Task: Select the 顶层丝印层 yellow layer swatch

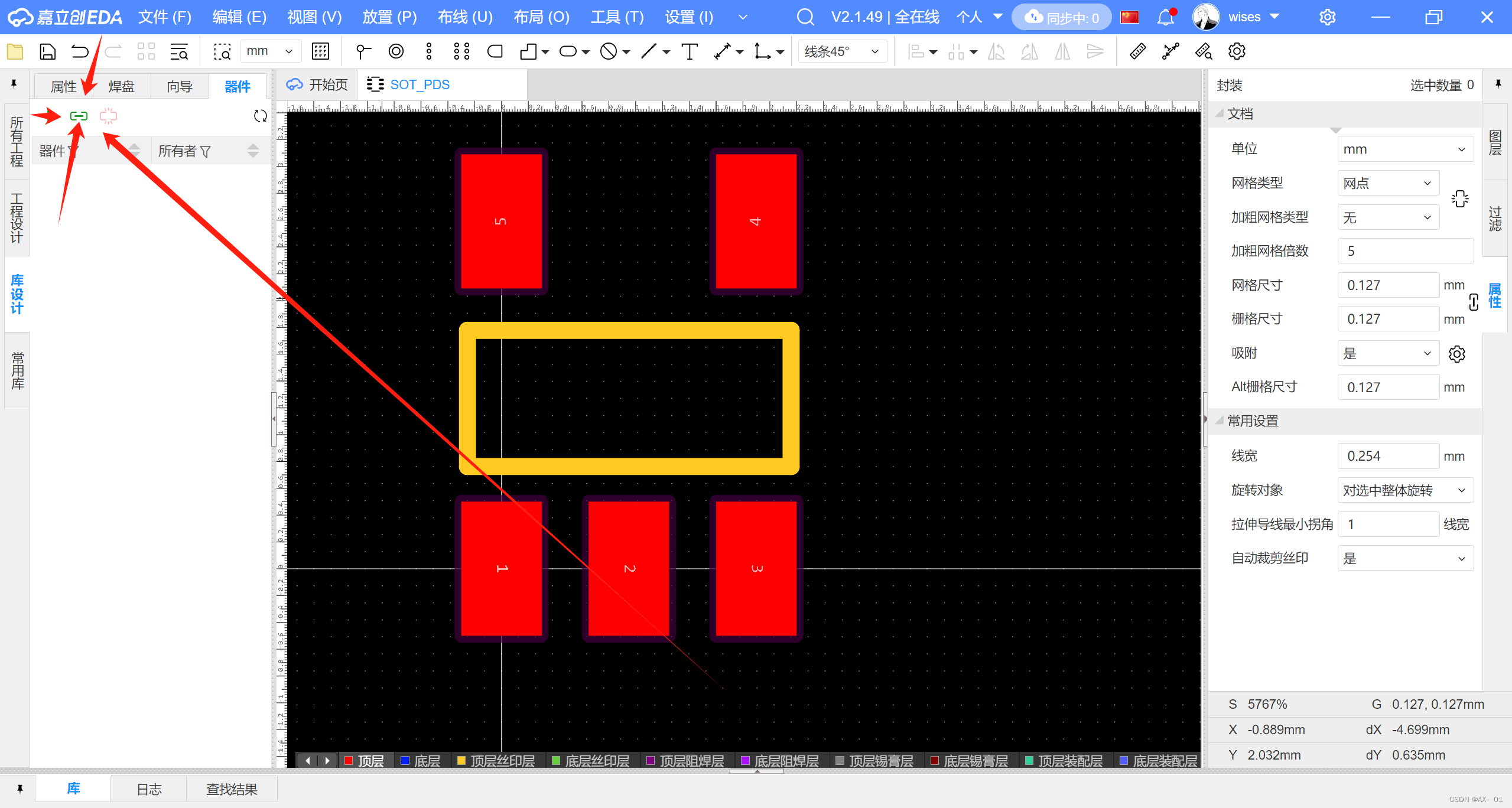Action: coord(461,760)
